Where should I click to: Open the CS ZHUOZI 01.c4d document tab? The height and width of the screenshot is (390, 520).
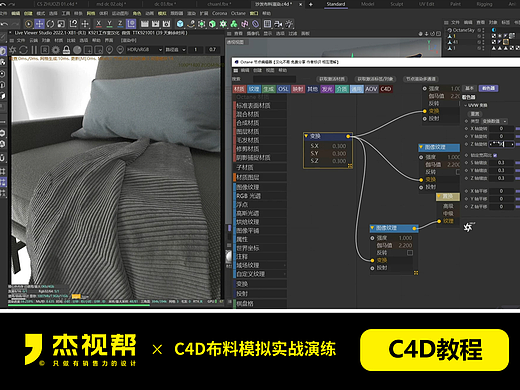pyautogui.click(x=57, y=4)
